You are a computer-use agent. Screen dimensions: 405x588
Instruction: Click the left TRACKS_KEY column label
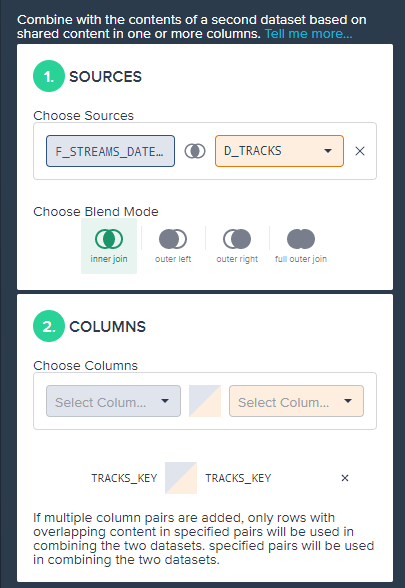click(124, 478)
